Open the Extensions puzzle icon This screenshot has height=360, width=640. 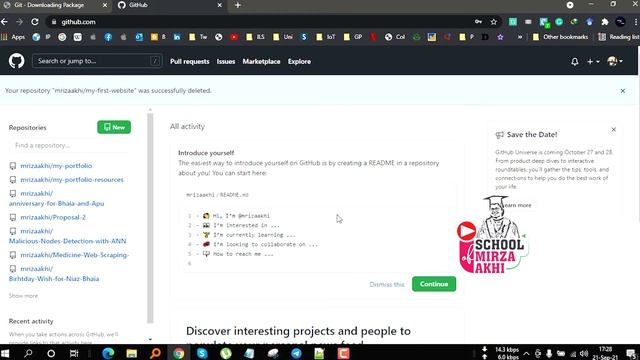604,22
